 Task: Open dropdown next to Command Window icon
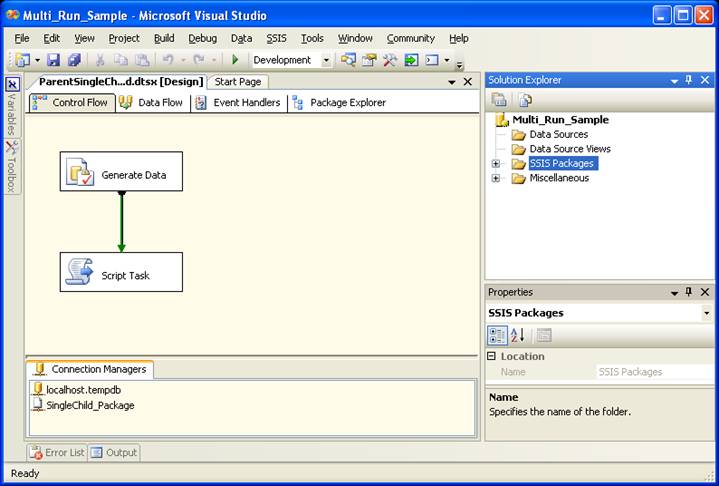point(447,60)
